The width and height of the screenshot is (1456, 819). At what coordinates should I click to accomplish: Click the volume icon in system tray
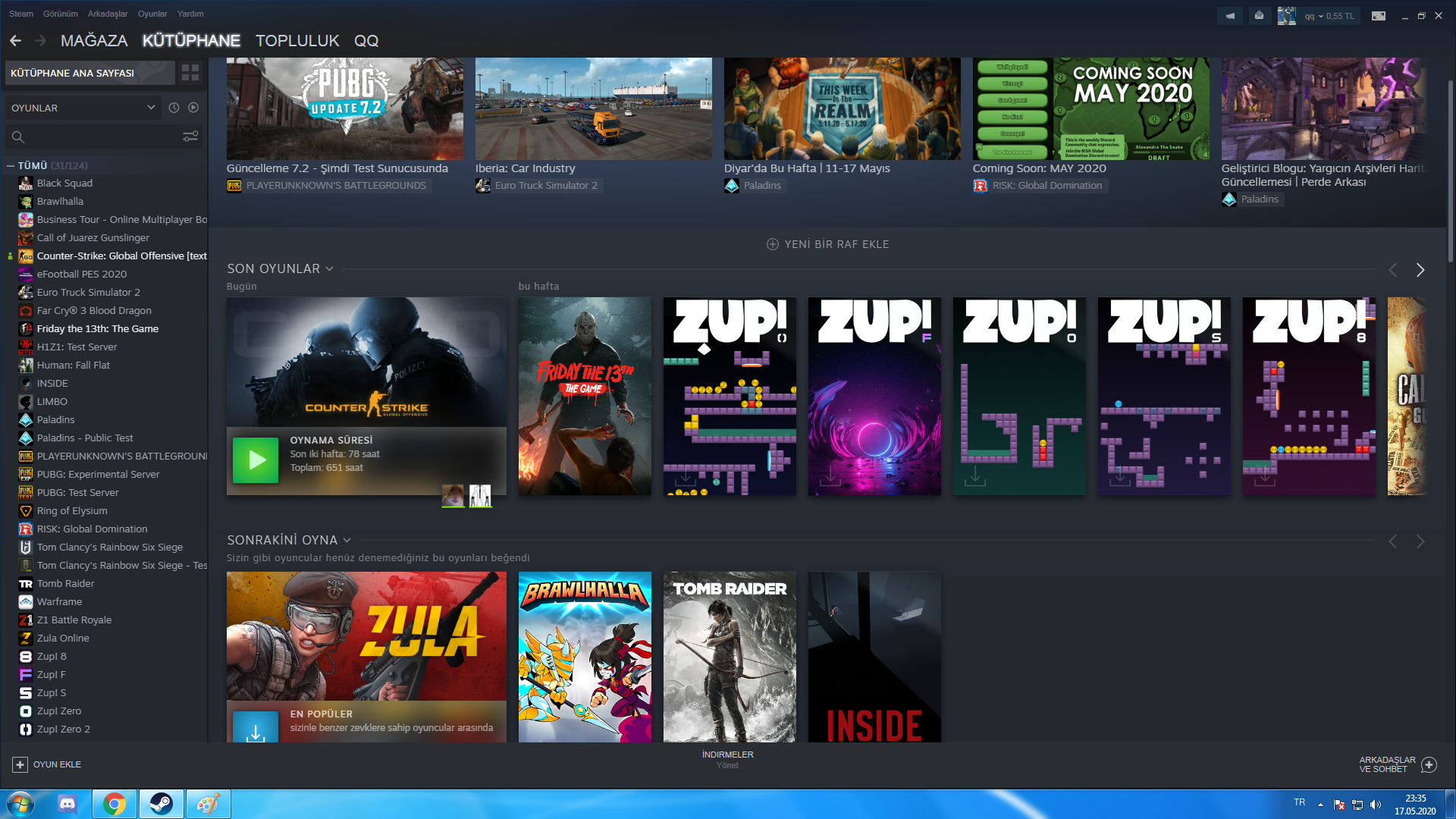(x=1376, y=805)
